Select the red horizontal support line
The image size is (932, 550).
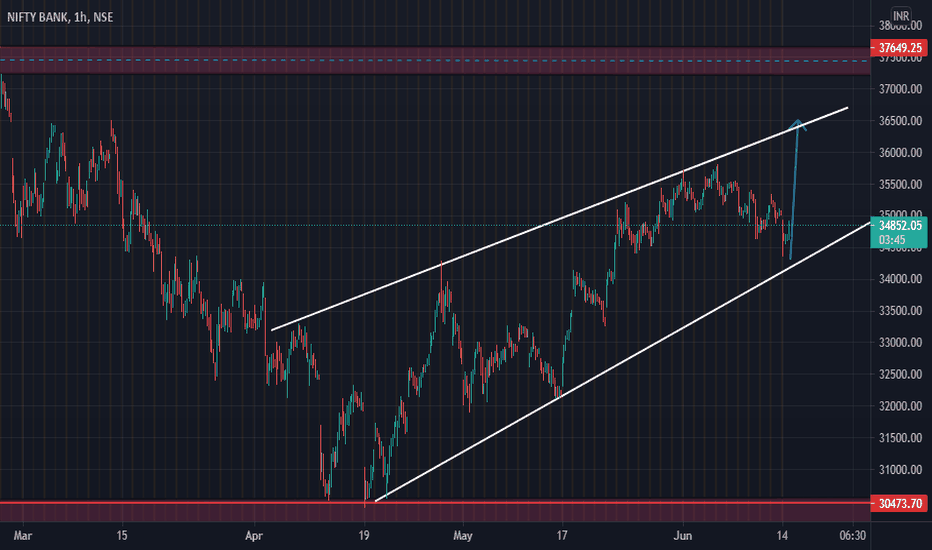[435, 503]
